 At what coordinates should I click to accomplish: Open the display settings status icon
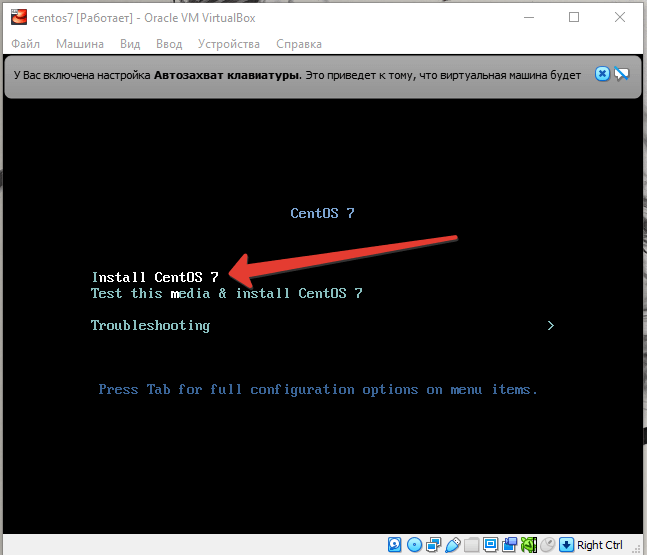[490, 545]
